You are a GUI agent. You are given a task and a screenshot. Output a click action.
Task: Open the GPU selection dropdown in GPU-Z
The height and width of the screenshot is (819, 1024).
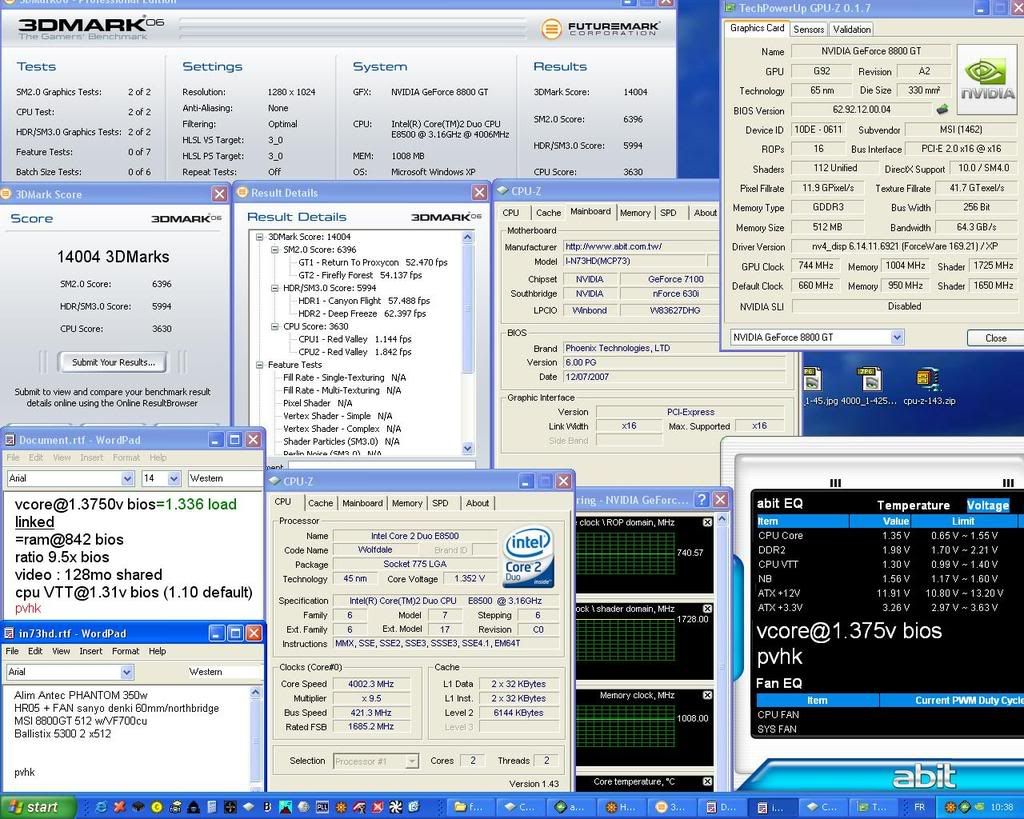click(896, 338)
